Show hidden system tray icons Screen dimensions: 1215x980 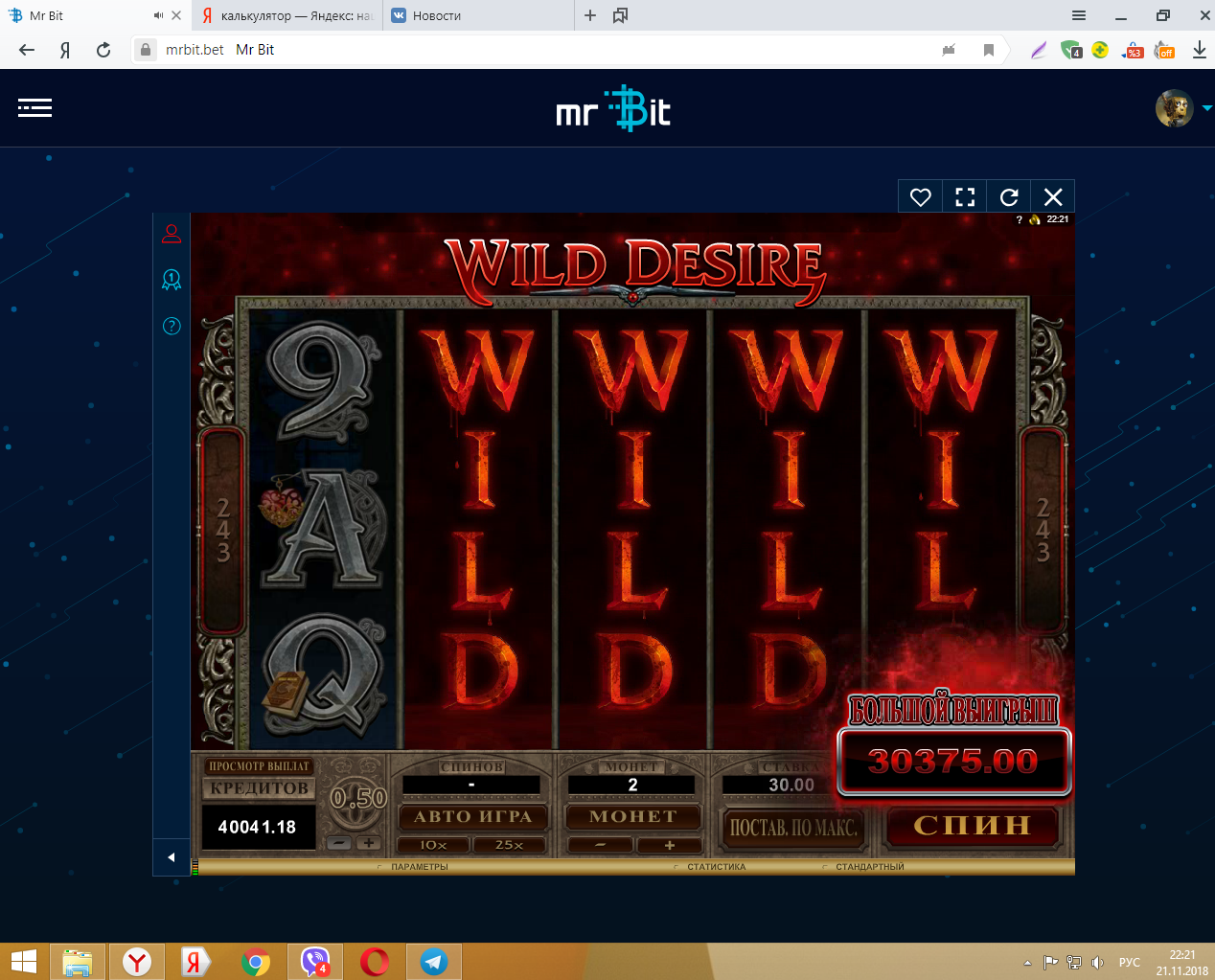point(1027,963)
